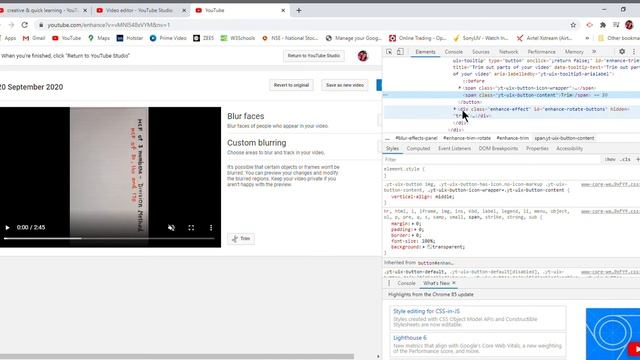Switch to Computed styles tab
The image size is (640, 360).
coord(418,149)
